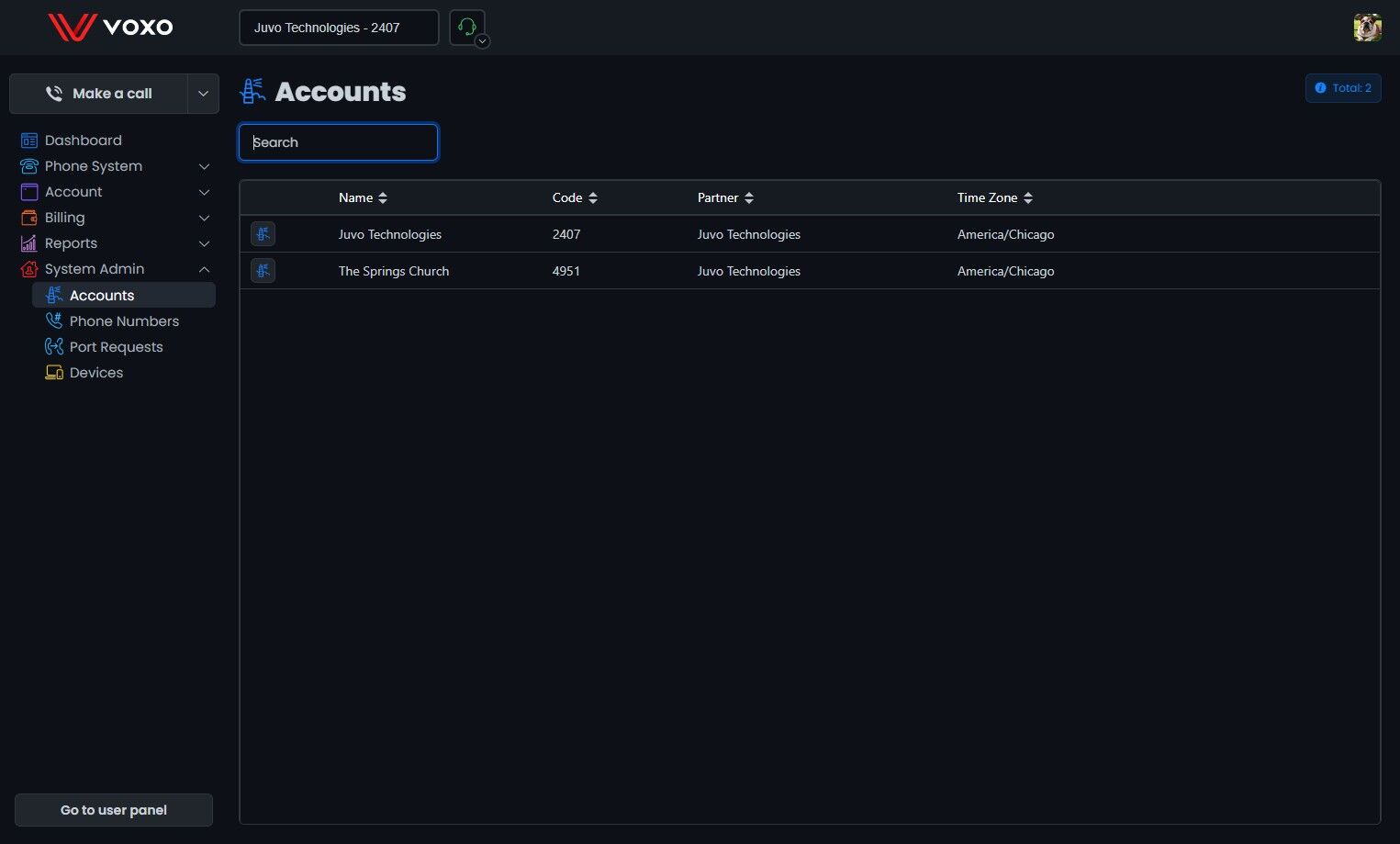1400x844 pixels.
Task: Click Partner cell in The Springs Church row
Action: (x=749, y=271)
